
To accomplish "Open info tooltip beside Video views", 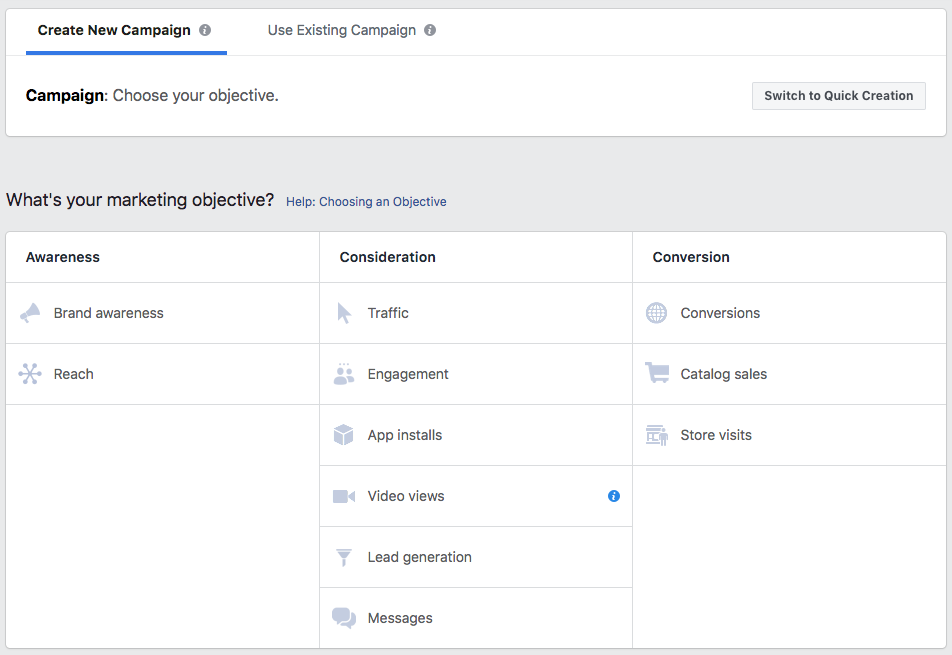I will [614, 496].
